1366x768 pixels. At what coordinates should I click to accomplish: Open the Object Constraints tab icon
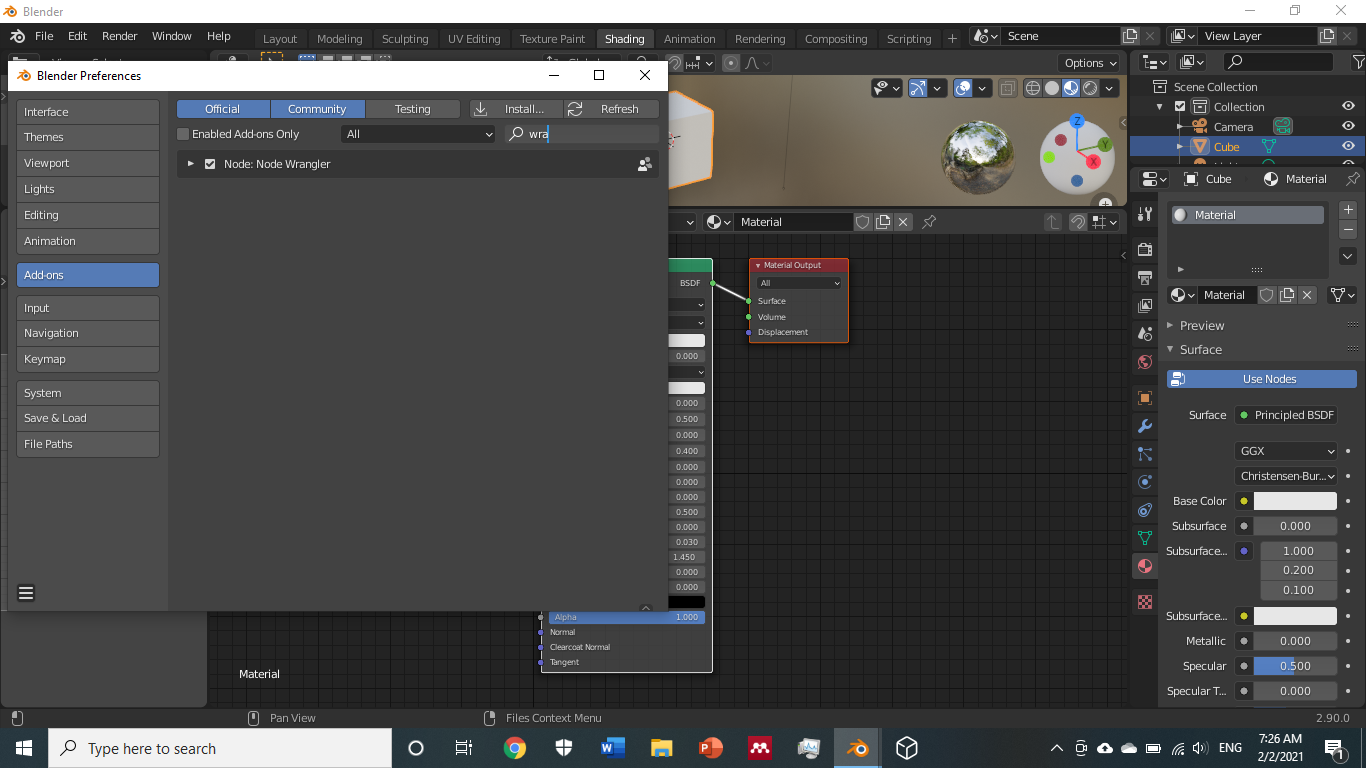(1145, 510)
